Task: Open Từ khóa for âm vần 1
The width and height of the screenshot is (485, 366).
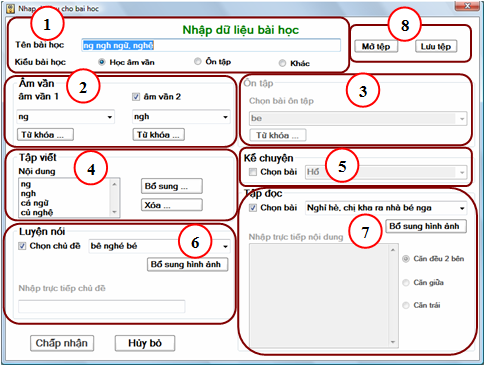Action: (45, 135)
